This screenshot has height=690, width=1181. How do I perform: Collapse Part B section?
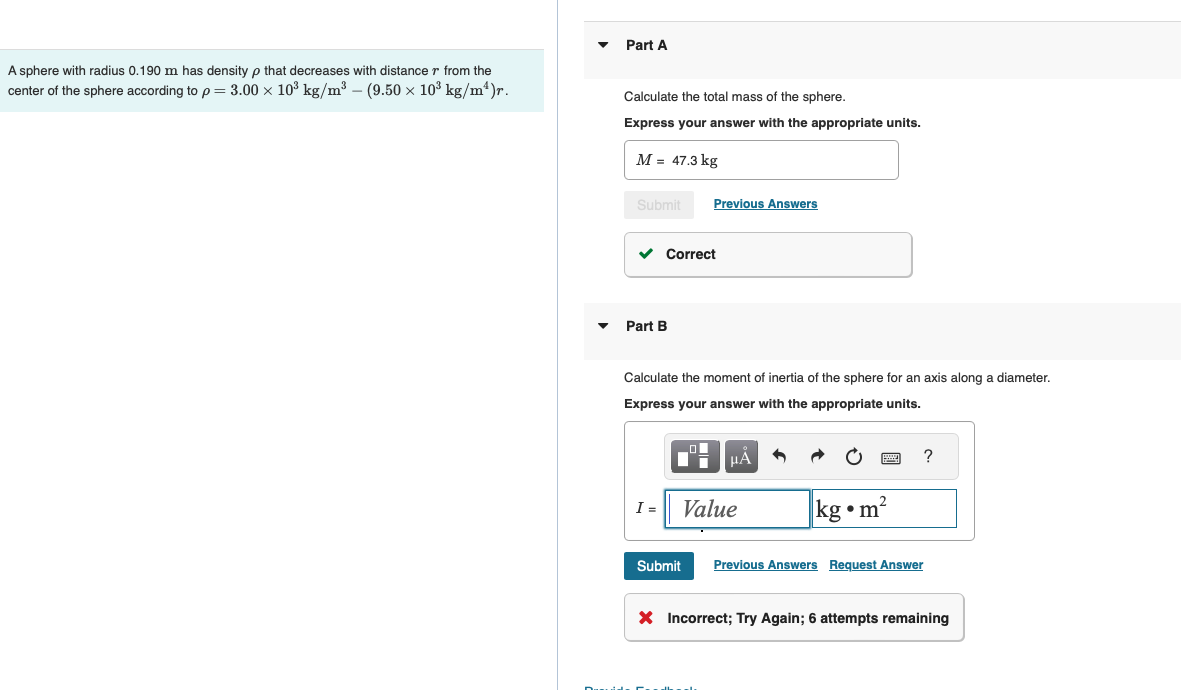pyautogui.click(x=603, y=326)
